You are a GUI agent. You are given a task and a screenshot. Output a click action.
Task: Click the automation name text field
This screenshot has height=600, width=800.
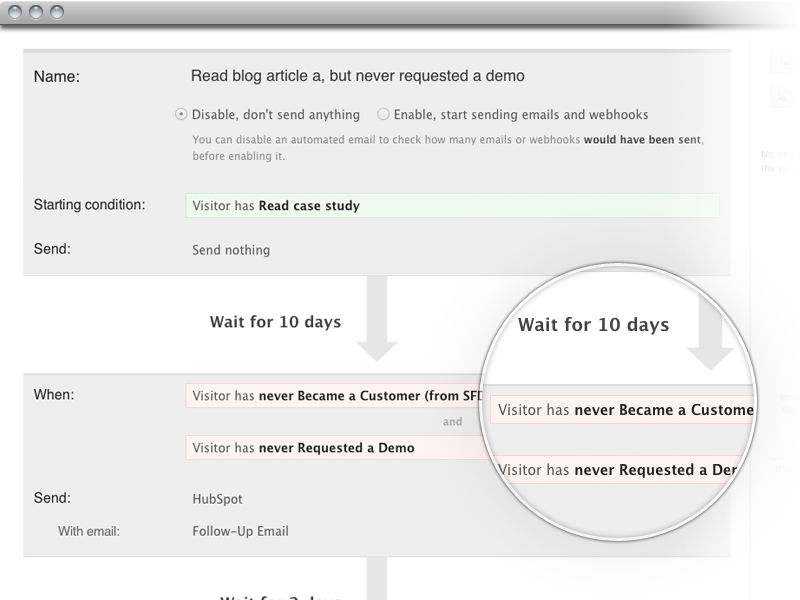click(357, 76)
